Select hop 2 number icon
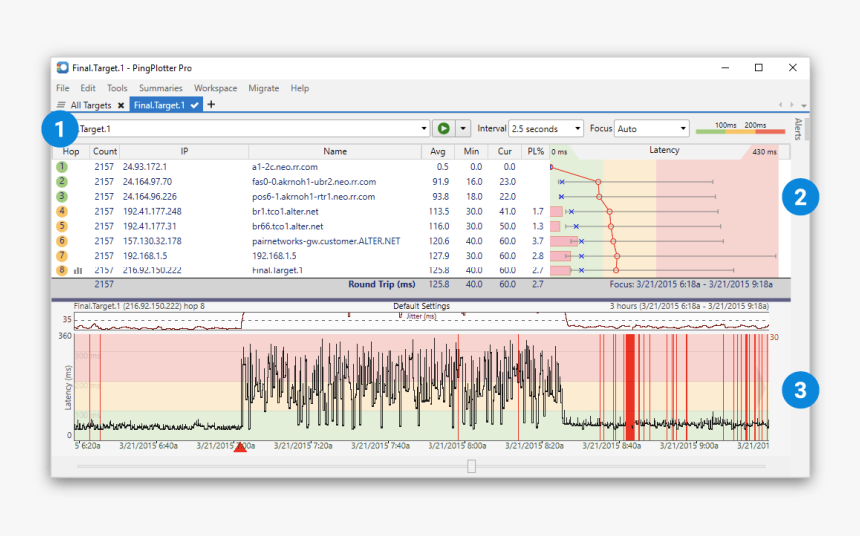860x536 pixels. (x=61, y=181)
